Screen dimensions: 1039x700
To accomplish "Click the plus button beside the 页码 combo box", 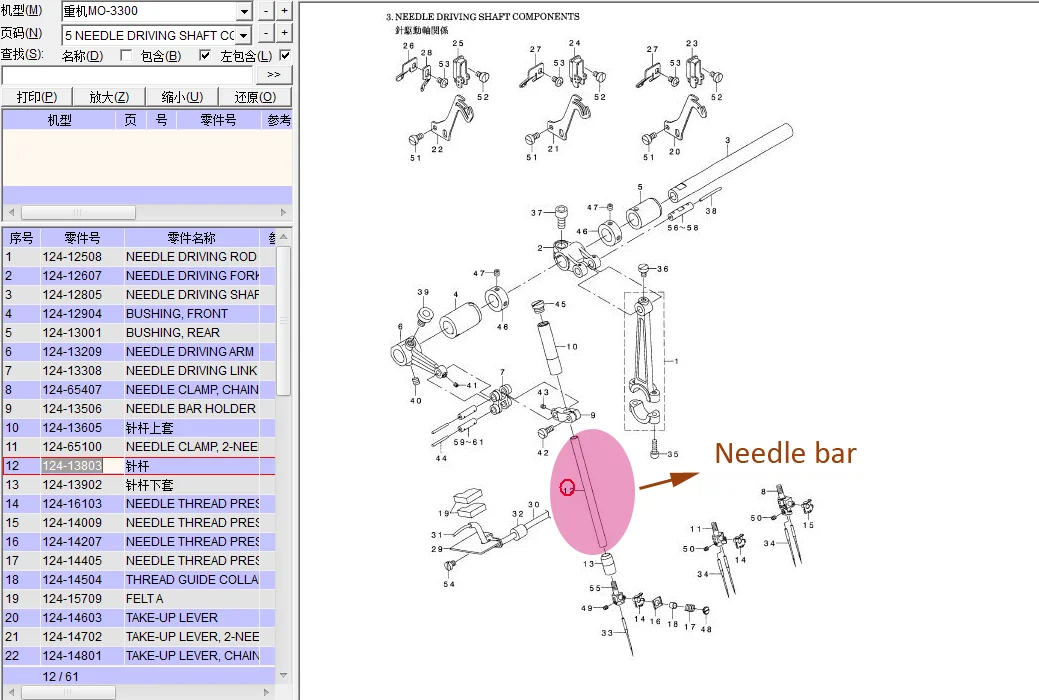I will pyautogui.click(x=284, y=33).
